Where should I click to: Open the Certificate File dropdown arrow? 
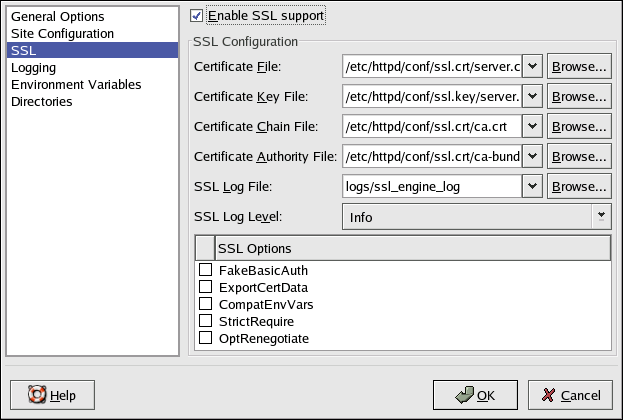pyautogui.click(x=532, y=67)
